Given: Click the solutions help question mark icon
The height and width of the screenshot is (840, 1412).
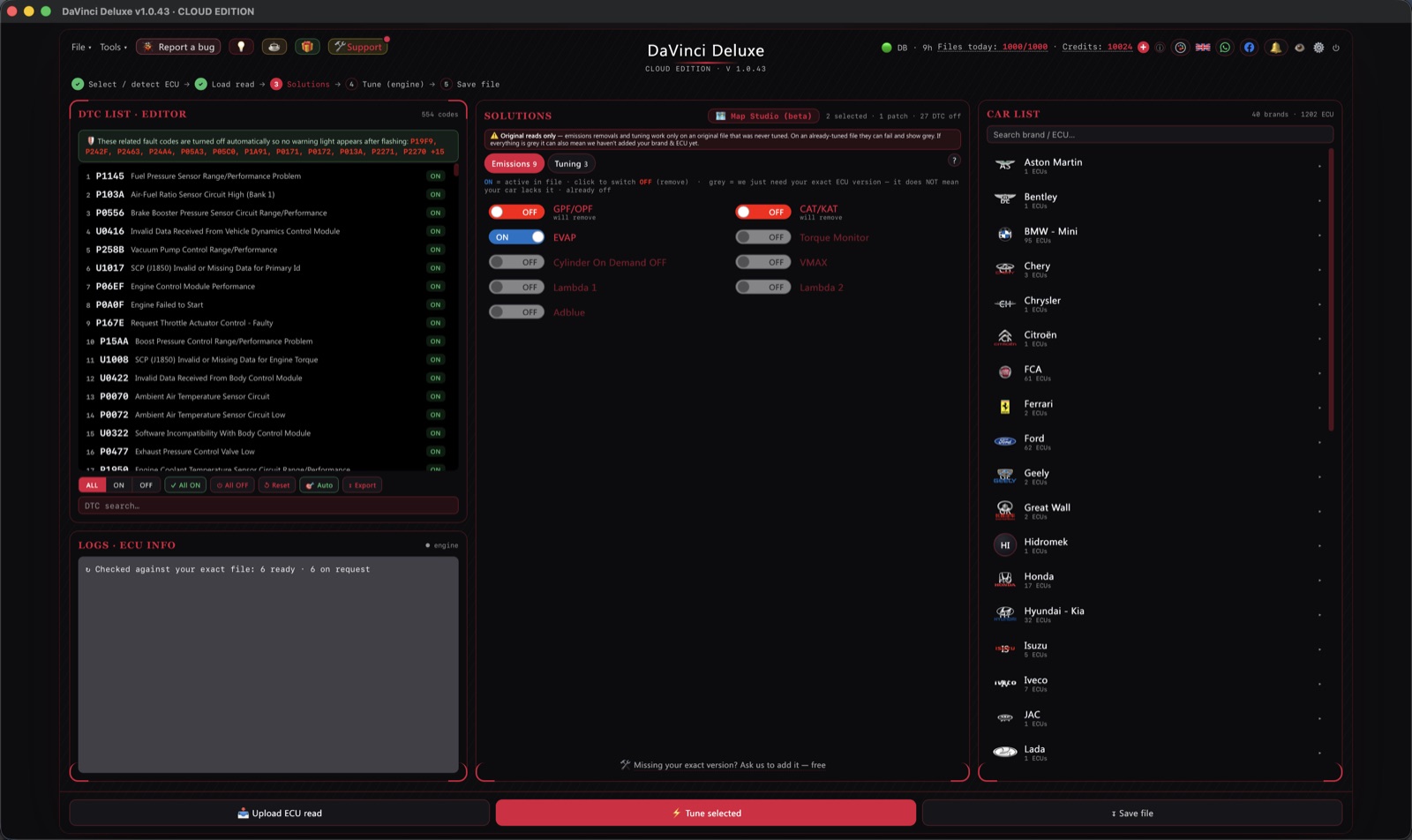Looking at the screenshot, I should coord(954,161).
